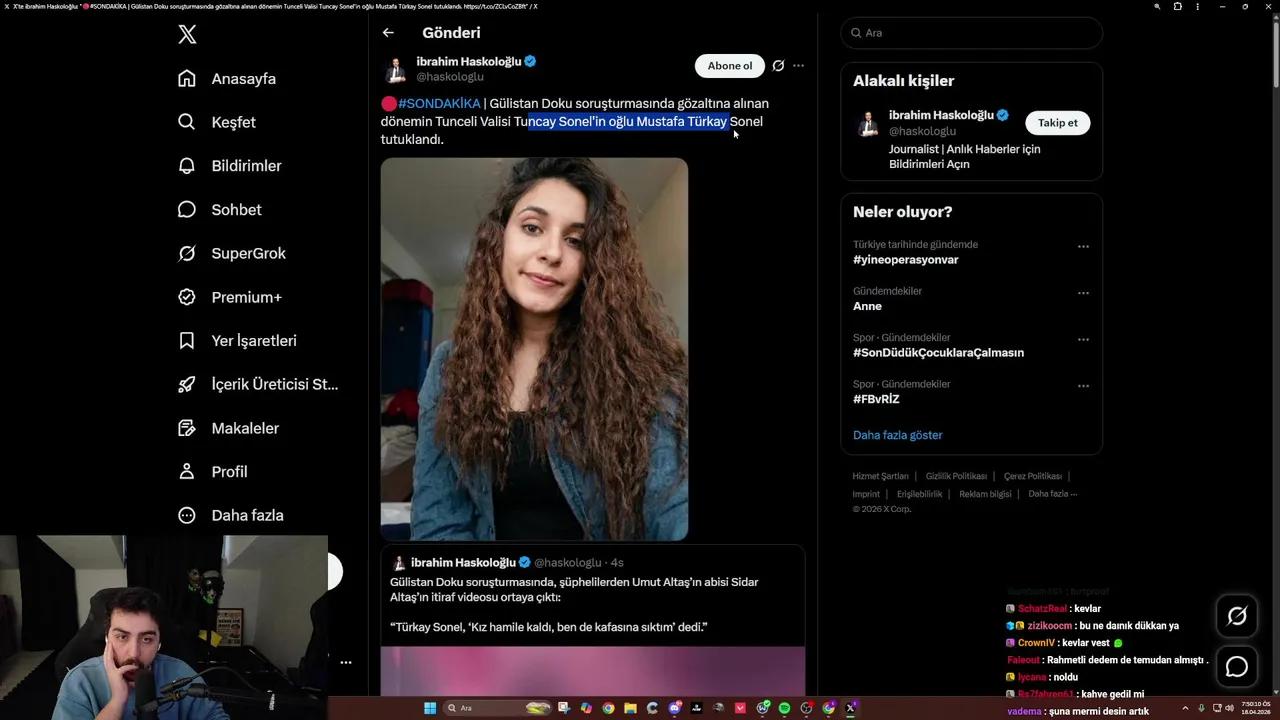1280x720 pixels.
Task: Click the Makaleler document icon
Action: [187, 428]
